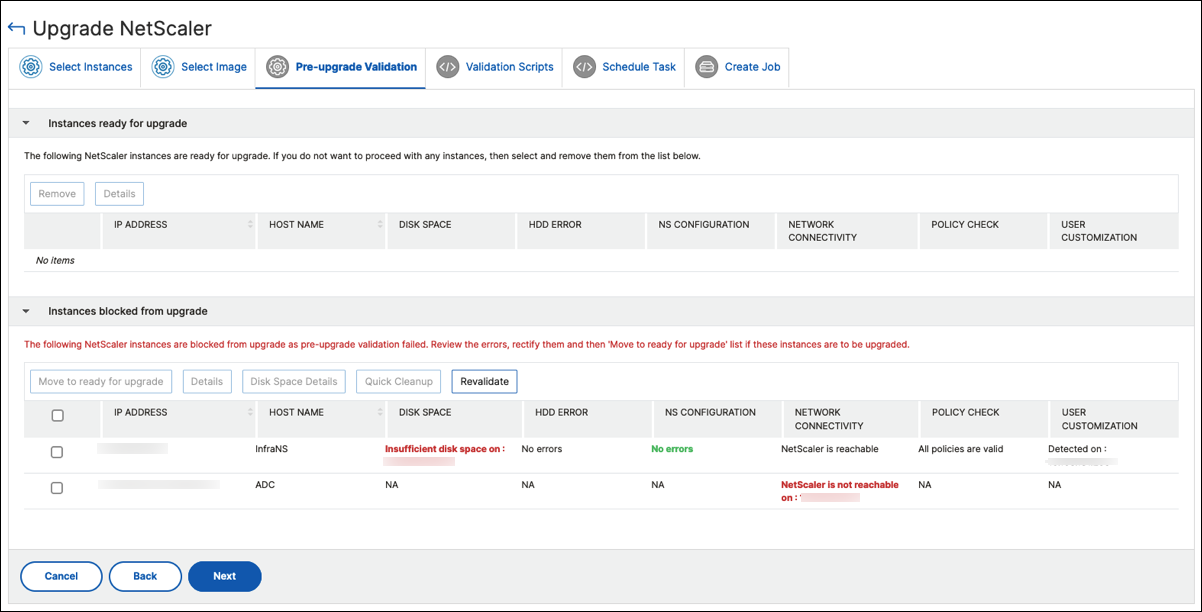
Task: Click the Schedule Task code icon
Action: [x=584, y=67]
